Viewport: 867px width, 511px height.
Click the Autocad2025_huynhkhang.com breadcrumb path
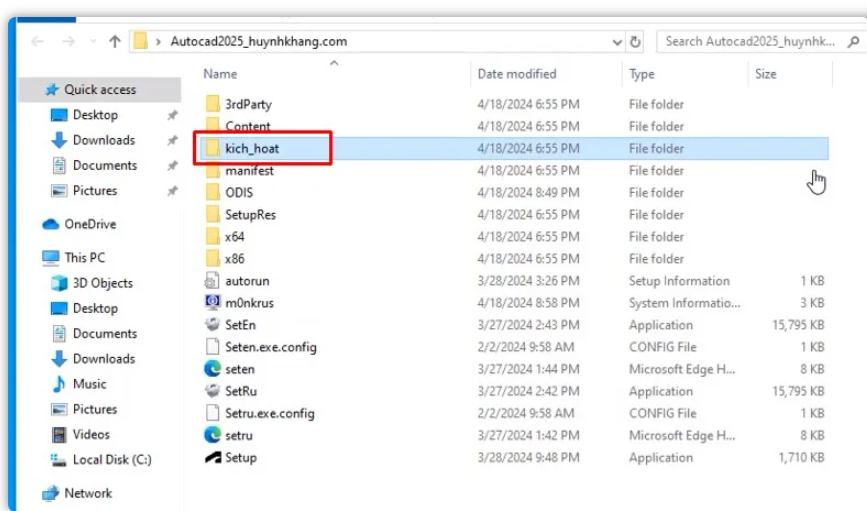[259, 42]
